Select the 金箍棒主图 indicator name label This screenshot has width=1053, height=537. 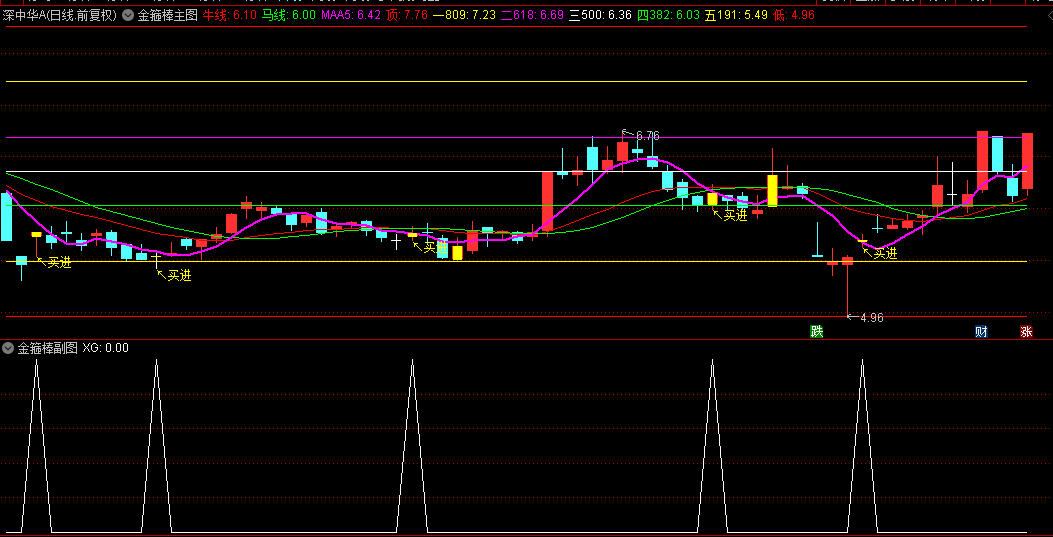click(167, 15)
